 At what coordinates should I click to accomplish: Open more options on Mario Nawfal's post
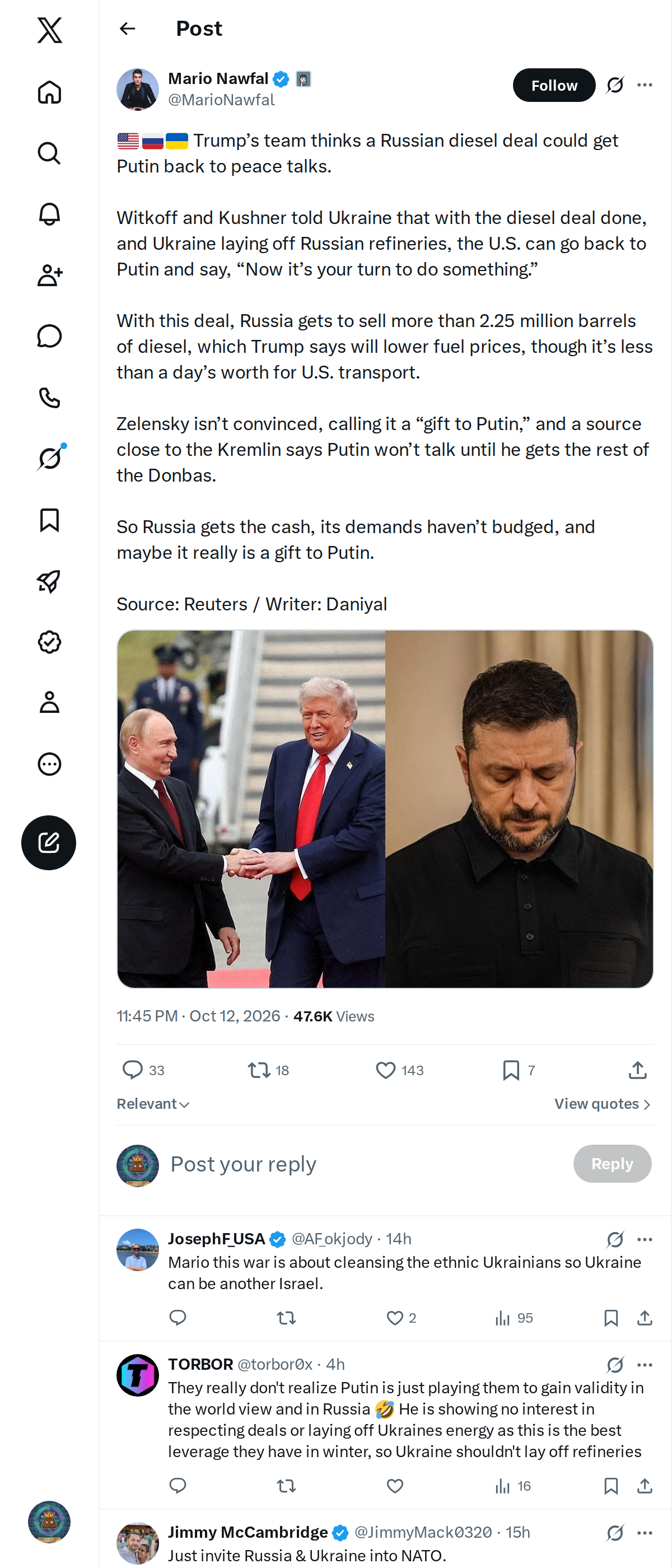pos(645,85)
